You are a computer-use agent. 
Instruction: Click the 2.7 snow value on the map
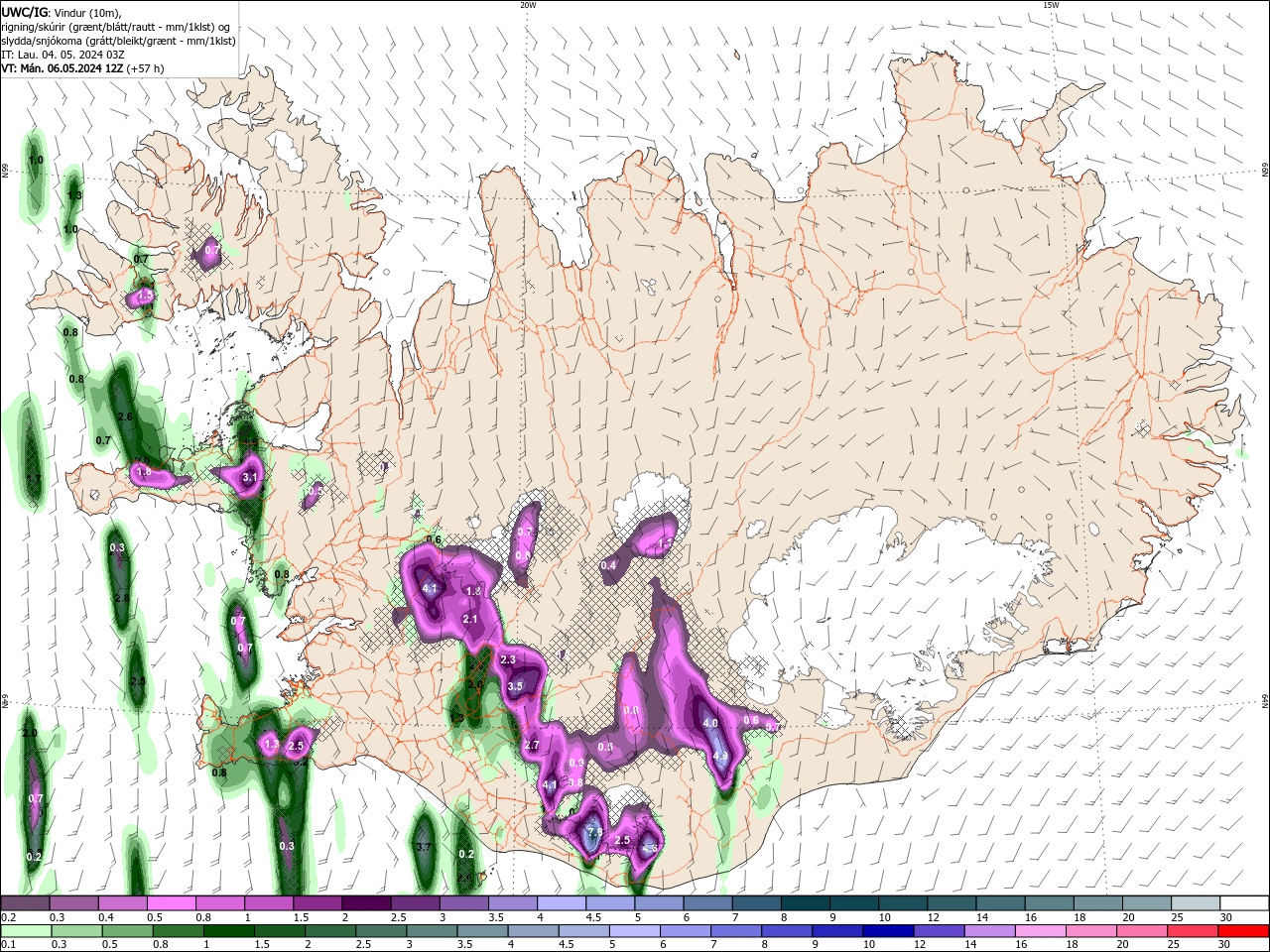(x=531, y=745)
